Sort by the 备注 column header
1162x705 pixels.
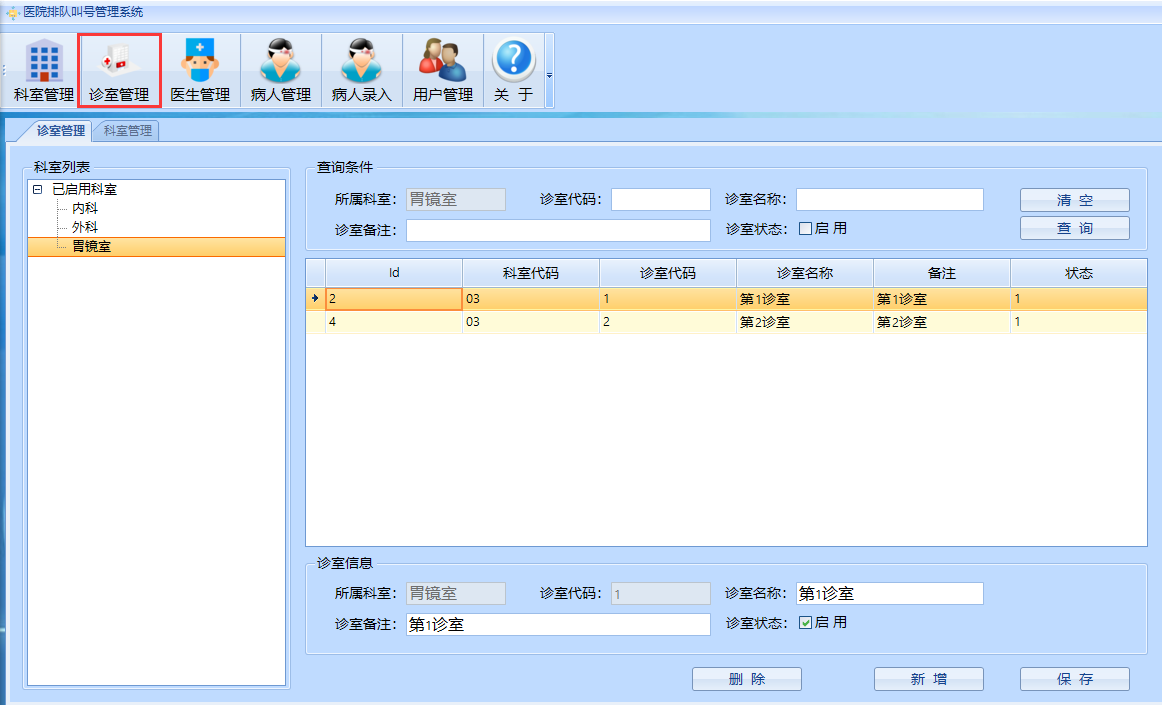click(942, 273)
